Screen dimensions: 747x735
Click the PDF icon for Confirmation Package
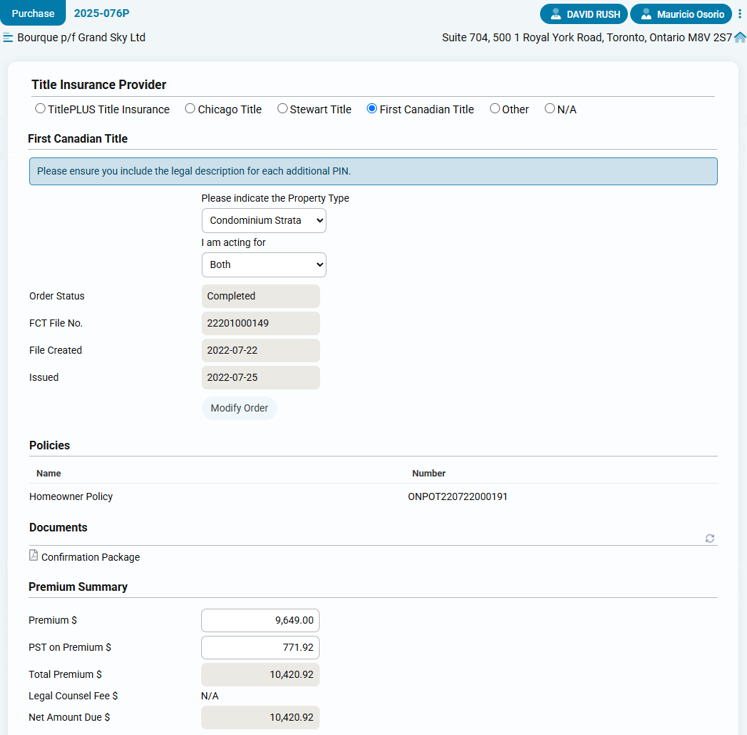click(x=33, y=555)
